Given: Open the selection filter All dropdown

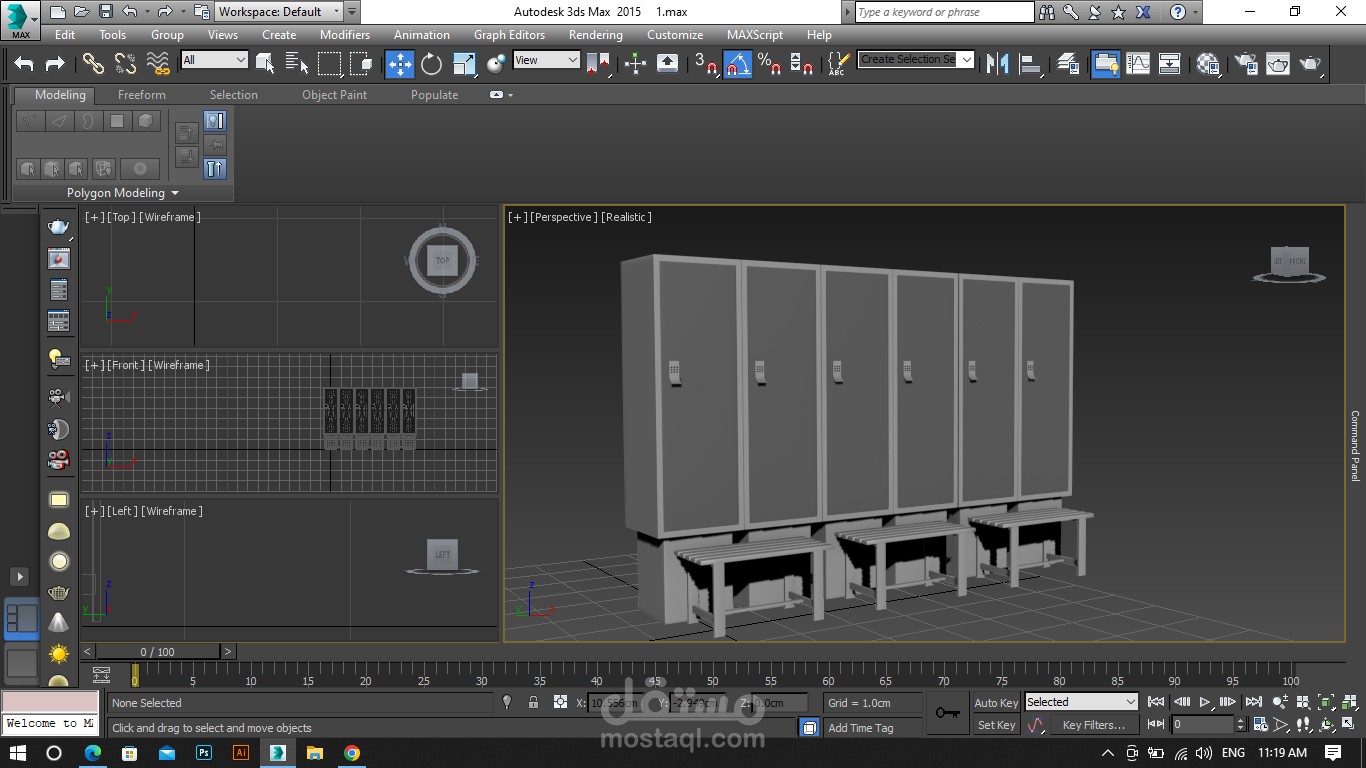Looking at the screenshot, I should click(214, 60).
